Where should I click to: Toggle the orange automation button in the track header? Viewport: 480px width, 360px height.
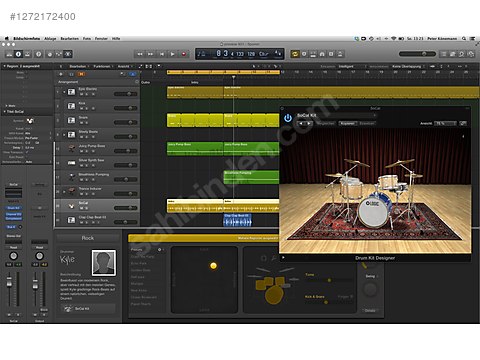pos(81,74)
